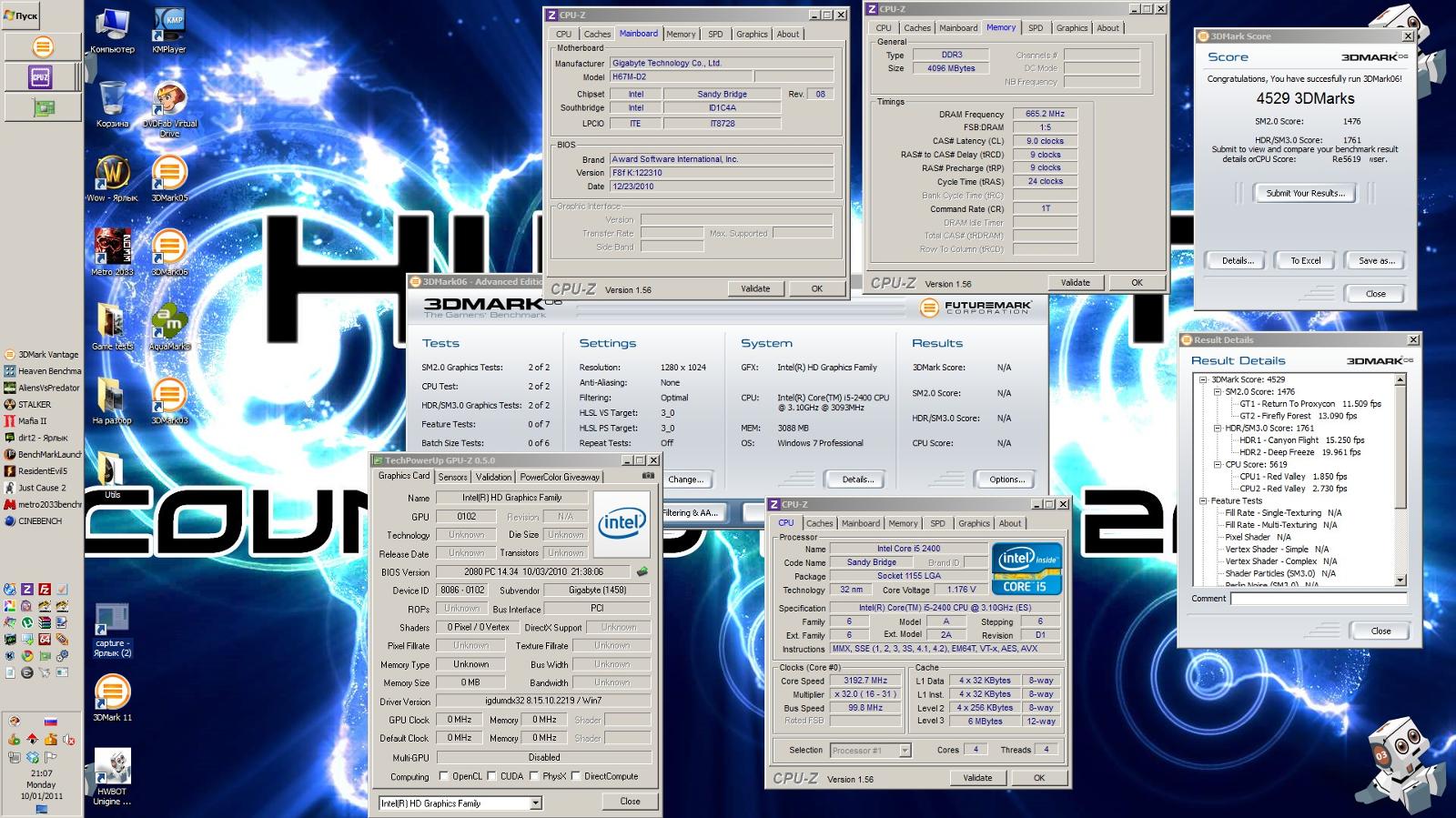
Task: Click the Result Details tree scrollbar down arrow
Action: [1400, 580]
